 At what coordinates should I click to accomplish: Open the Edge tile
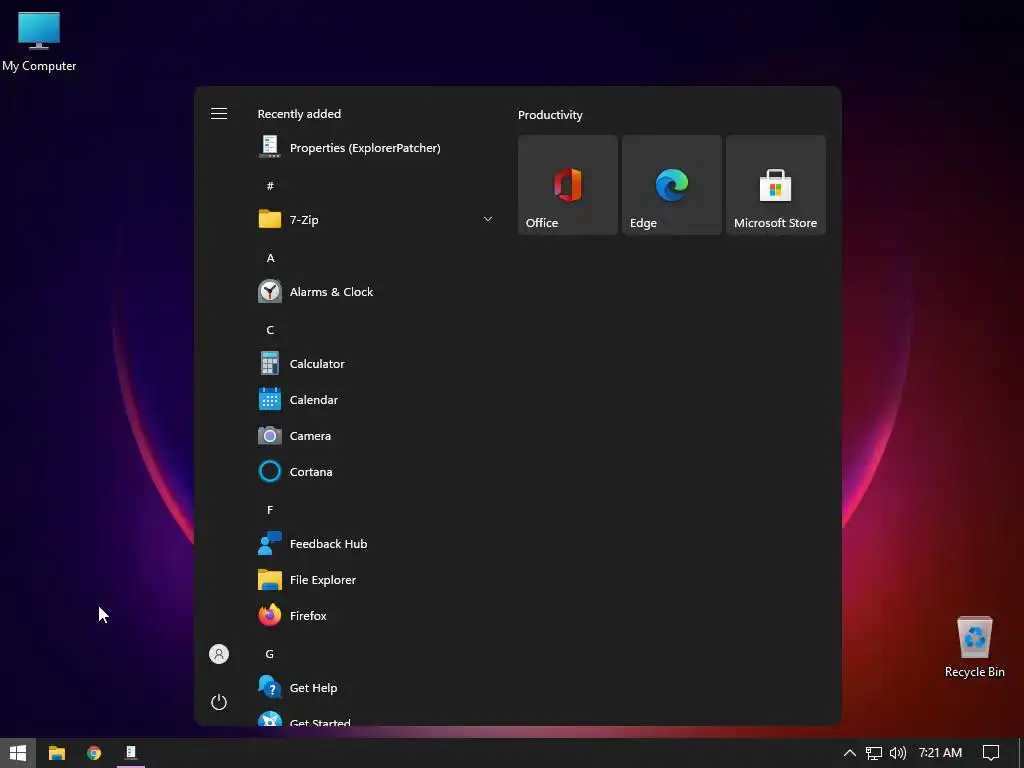pyautogui.click(x=671, y=185)
